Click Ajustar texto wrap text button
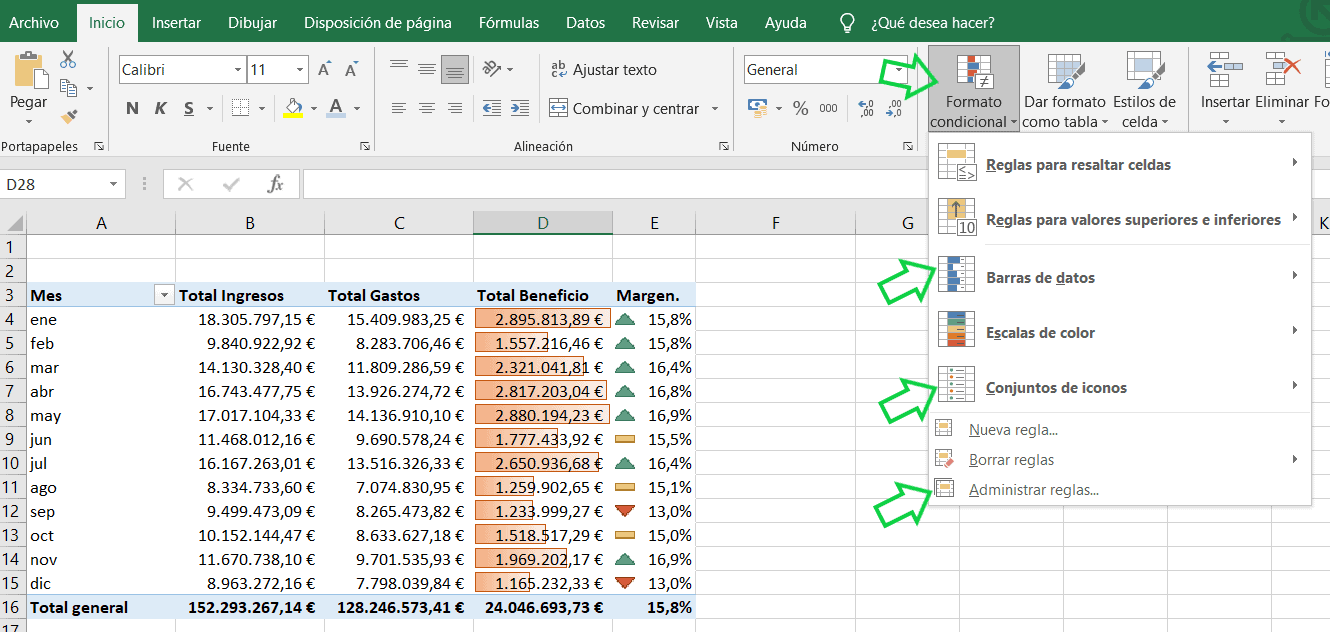The width and height of the screenshot is (1330, 632). point(604,70)
